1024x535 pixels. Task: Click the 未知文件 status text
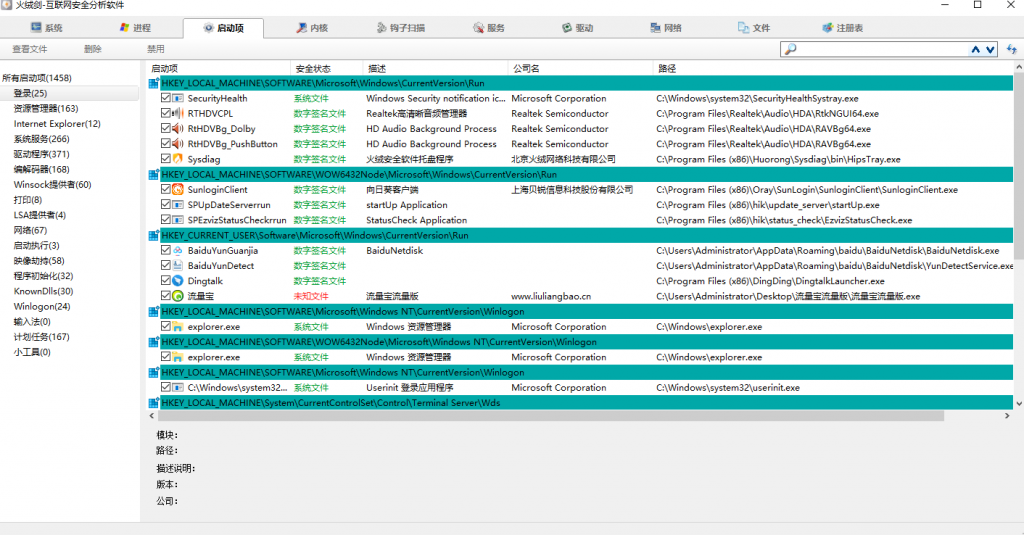pos(310,296)
